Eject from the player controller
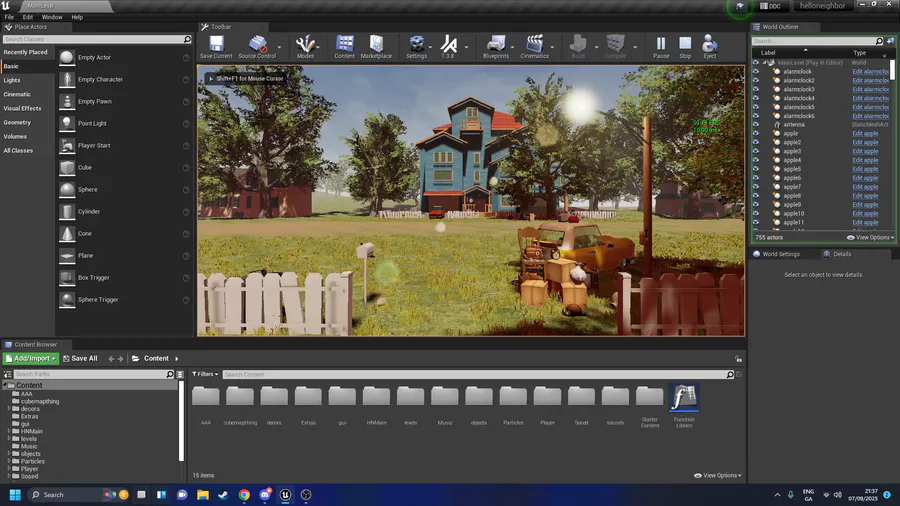Viewport: 900px width, 506px height. pyautogui.click(x=709, y=46)
